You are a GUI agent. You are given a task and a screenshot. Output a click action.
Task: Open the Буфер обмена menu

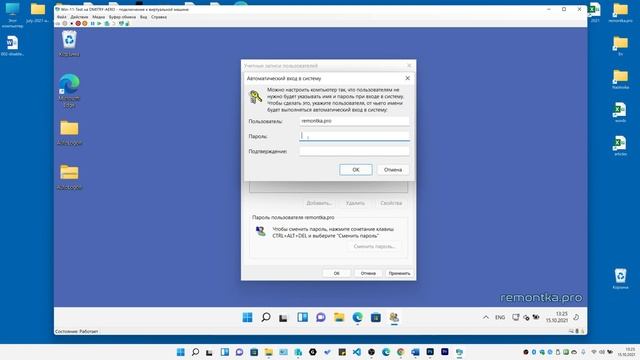(x=122, y=17)
